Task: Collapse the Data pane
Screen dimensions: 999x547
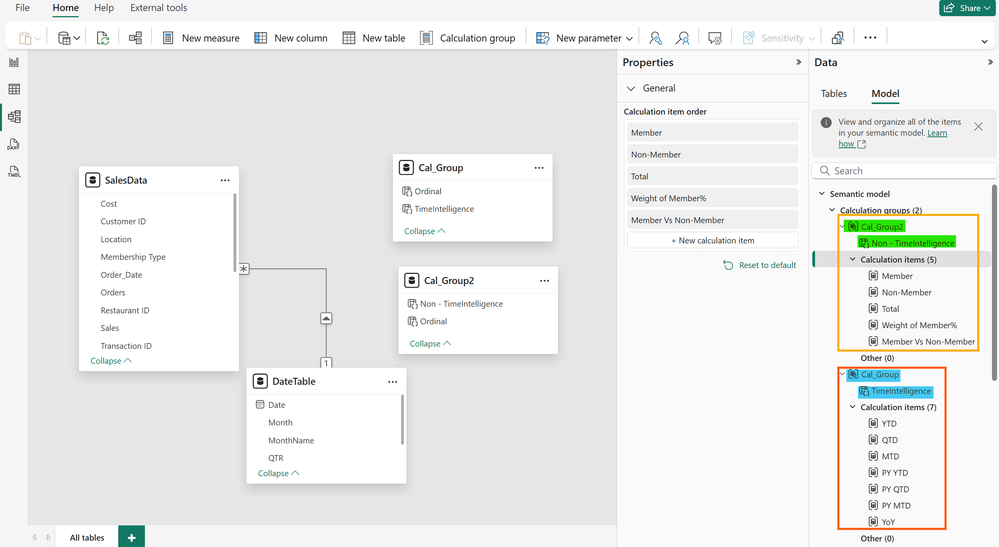Action: pyautogui.click(x=990, y=62)
